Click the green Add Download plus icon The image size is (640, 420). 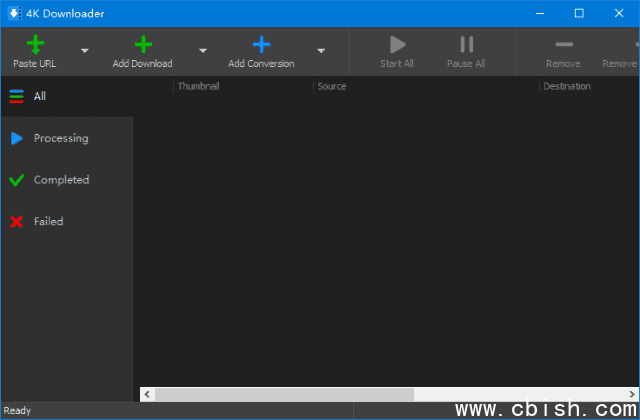pyautogui.click(x=142, y=44)
